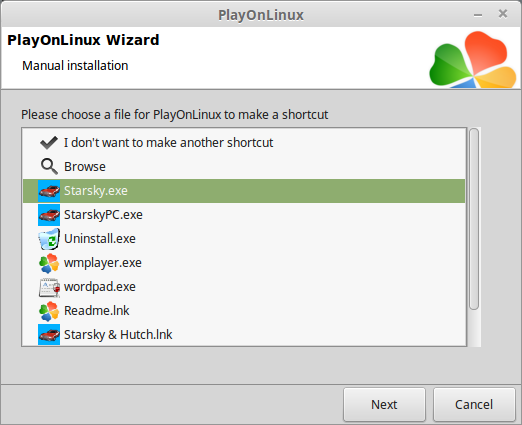This screenshot has height=425, width=522.
Task: Click the Next button
Action: pyautogui.click(x=384, y=404)
